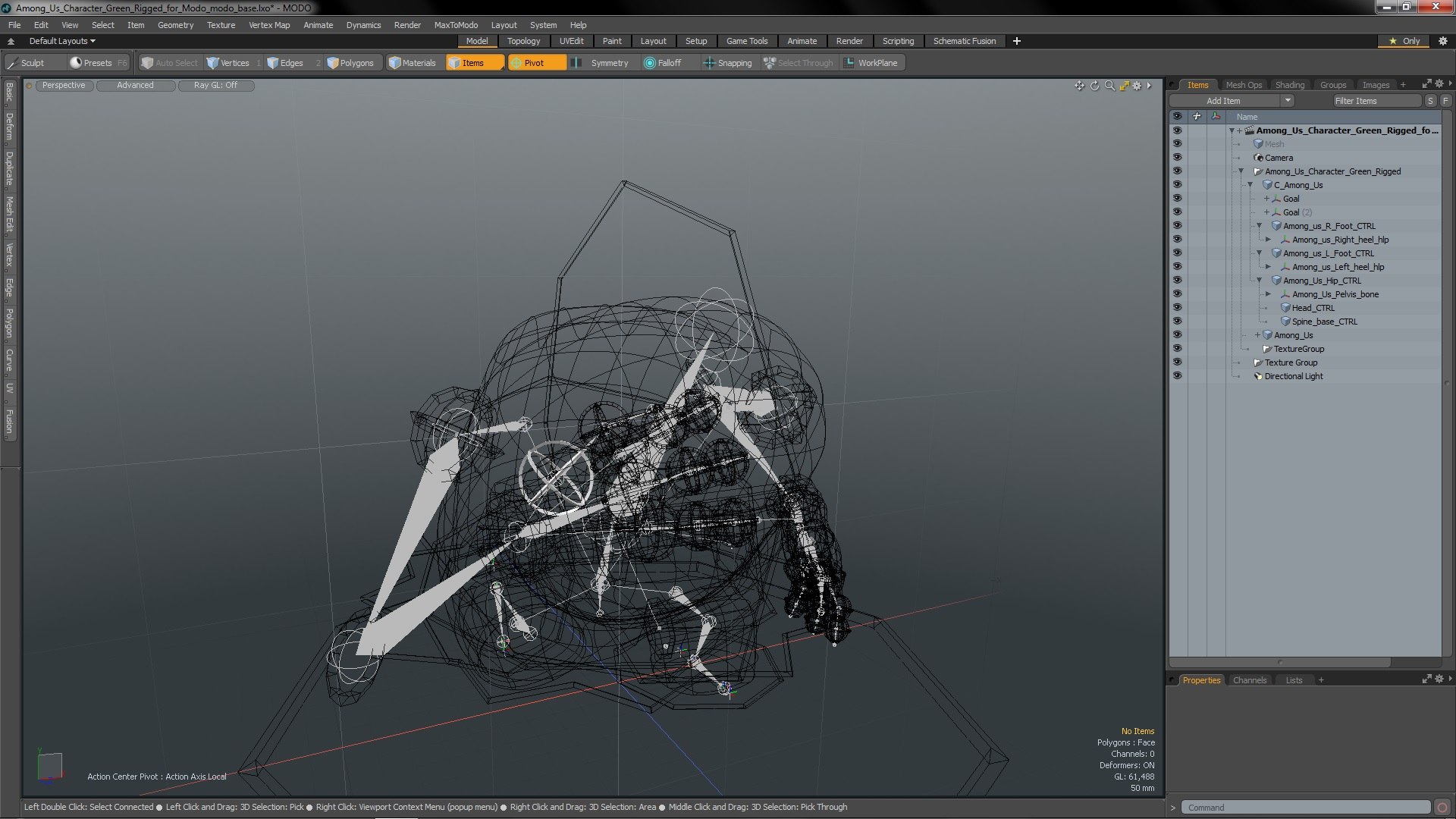Click the Perspective view button
This screenshot has width=1456, height=819.
64,86
